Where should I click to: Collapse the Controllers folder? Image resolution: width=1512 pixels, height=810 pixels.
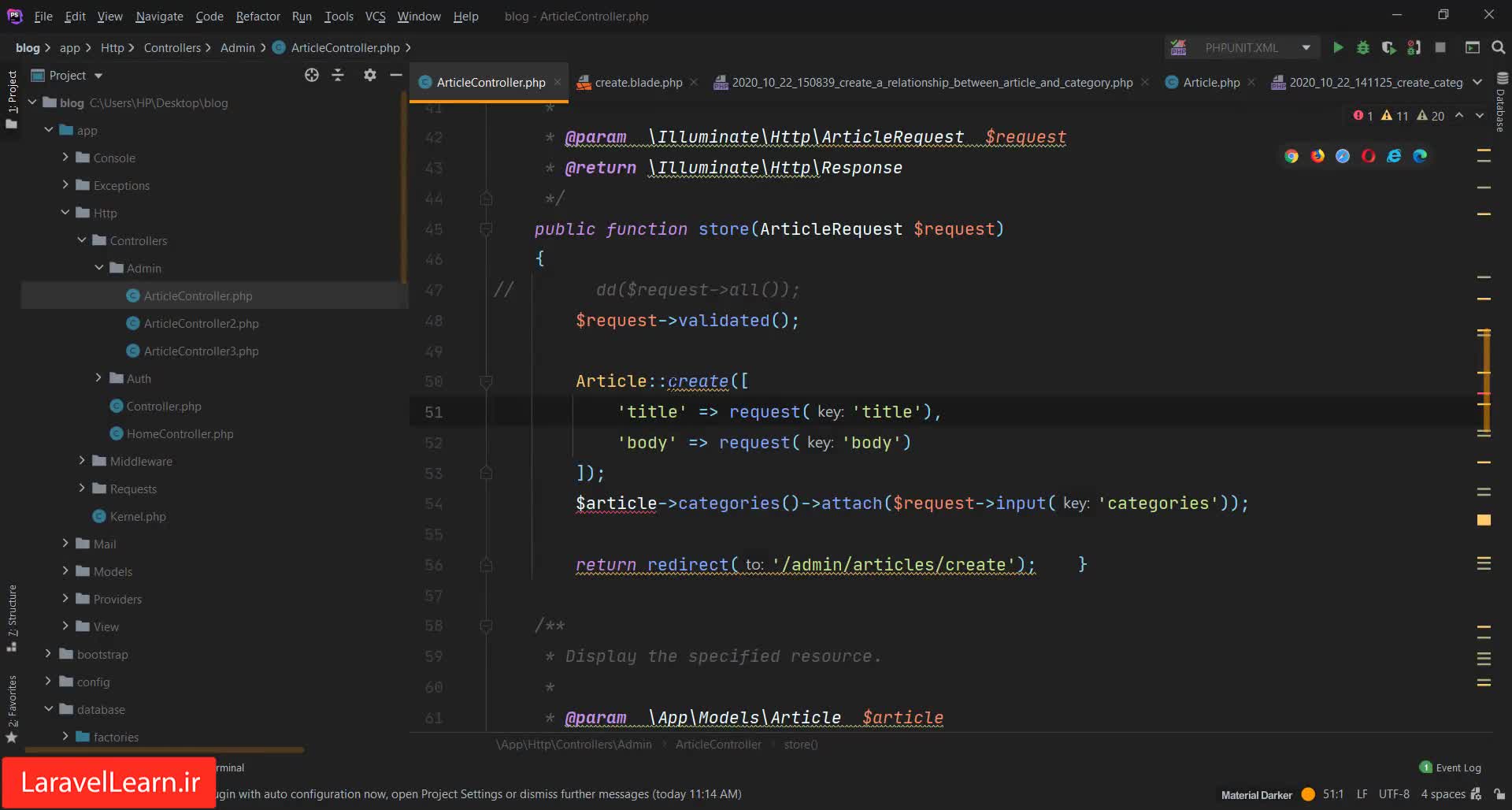click(82, 240)
